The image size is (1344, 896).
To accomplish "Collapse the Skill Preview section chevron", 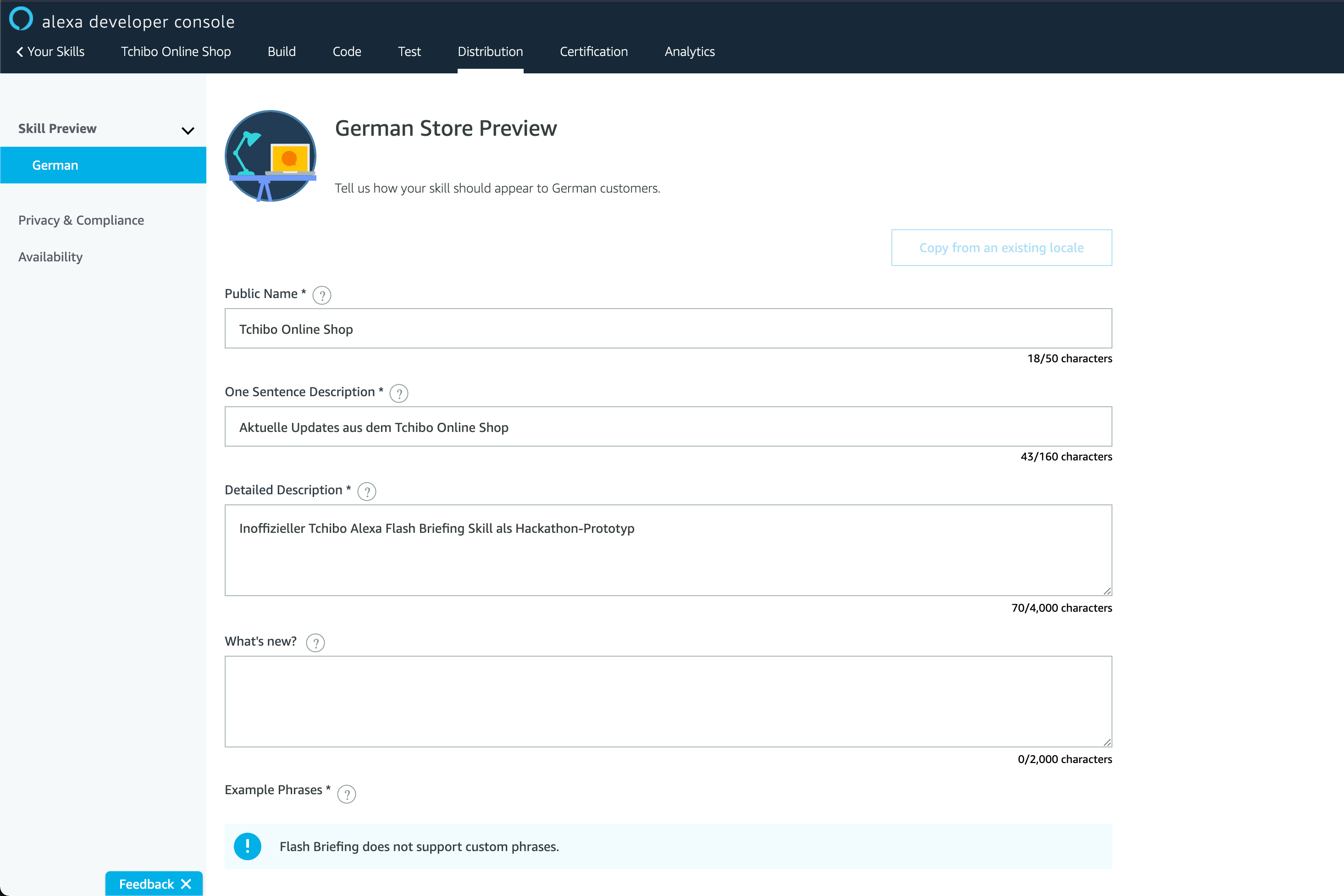I will pos(188,130).
